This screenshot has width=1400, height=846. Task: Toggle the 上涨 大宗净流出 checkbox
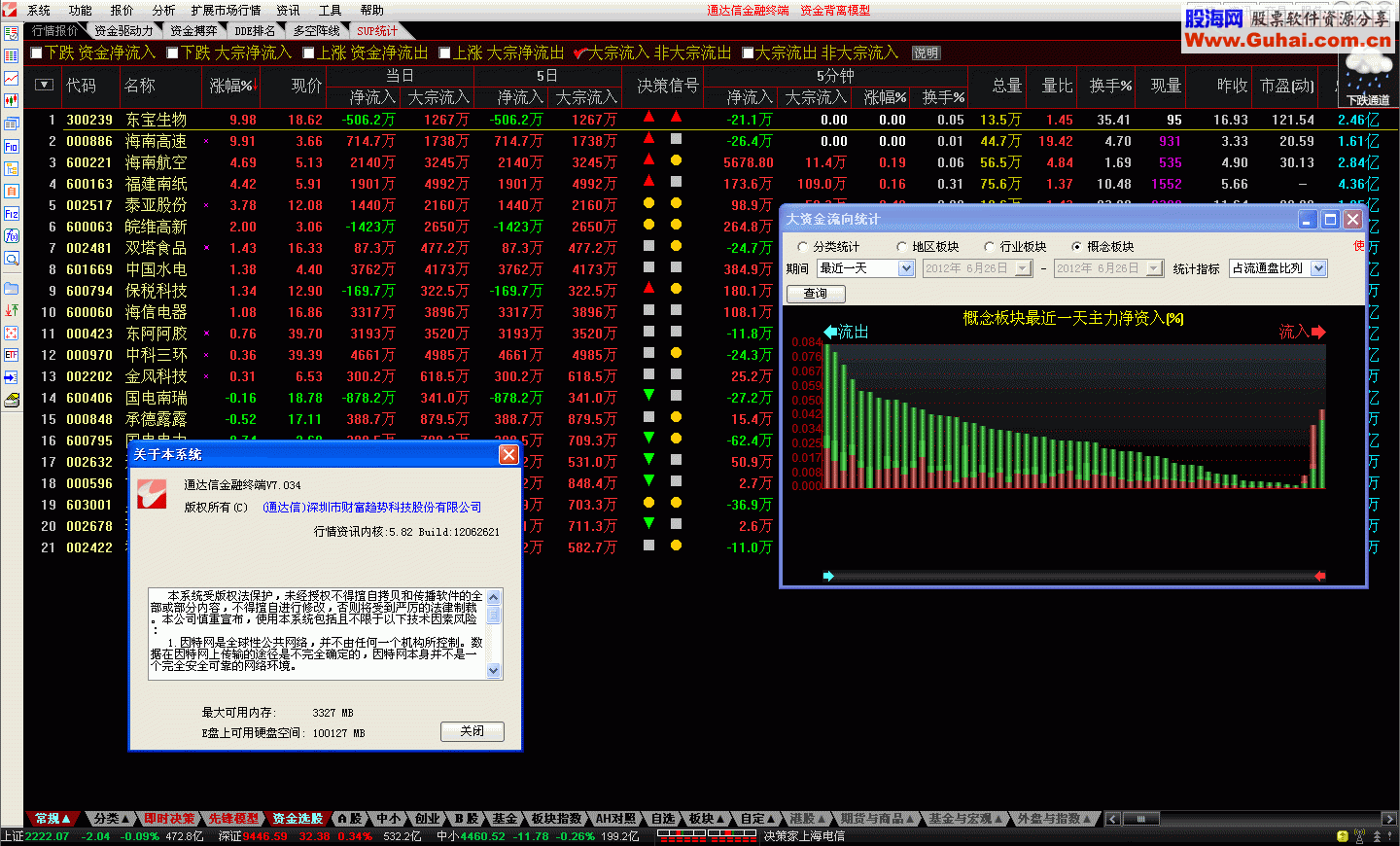445,53
